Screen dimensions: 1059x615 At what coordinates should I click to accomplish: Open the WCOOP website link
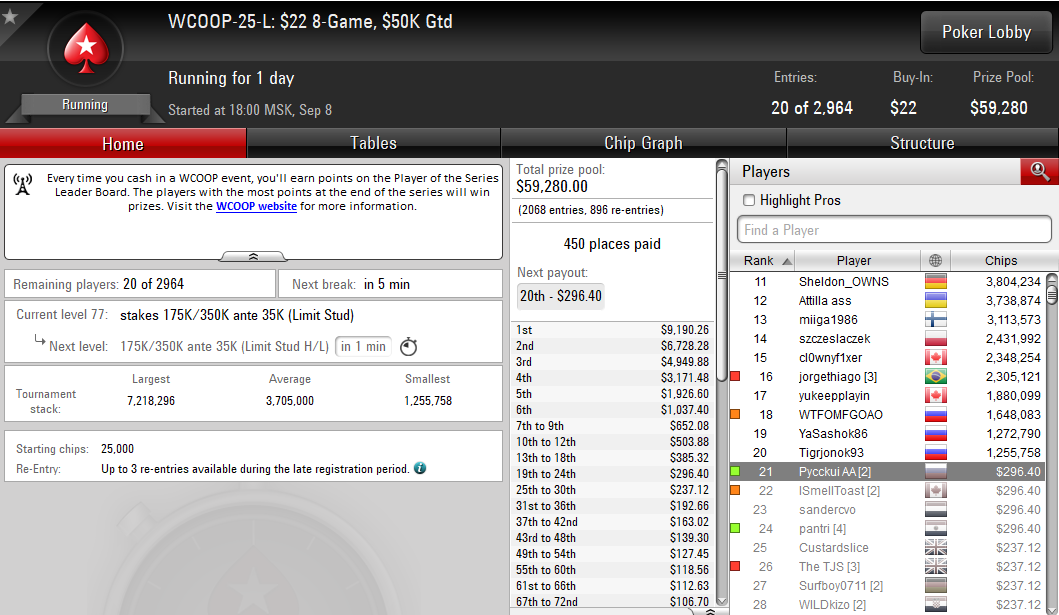(x=256, y=207)
